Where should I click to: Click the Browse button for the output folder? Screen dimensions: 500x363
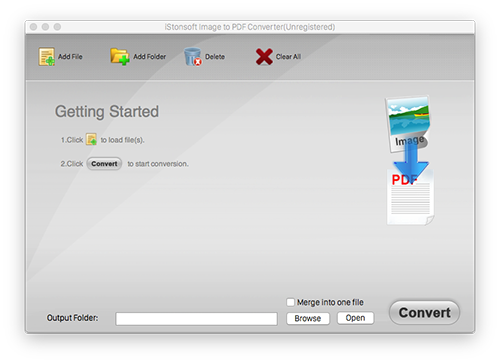coord(308,318)
